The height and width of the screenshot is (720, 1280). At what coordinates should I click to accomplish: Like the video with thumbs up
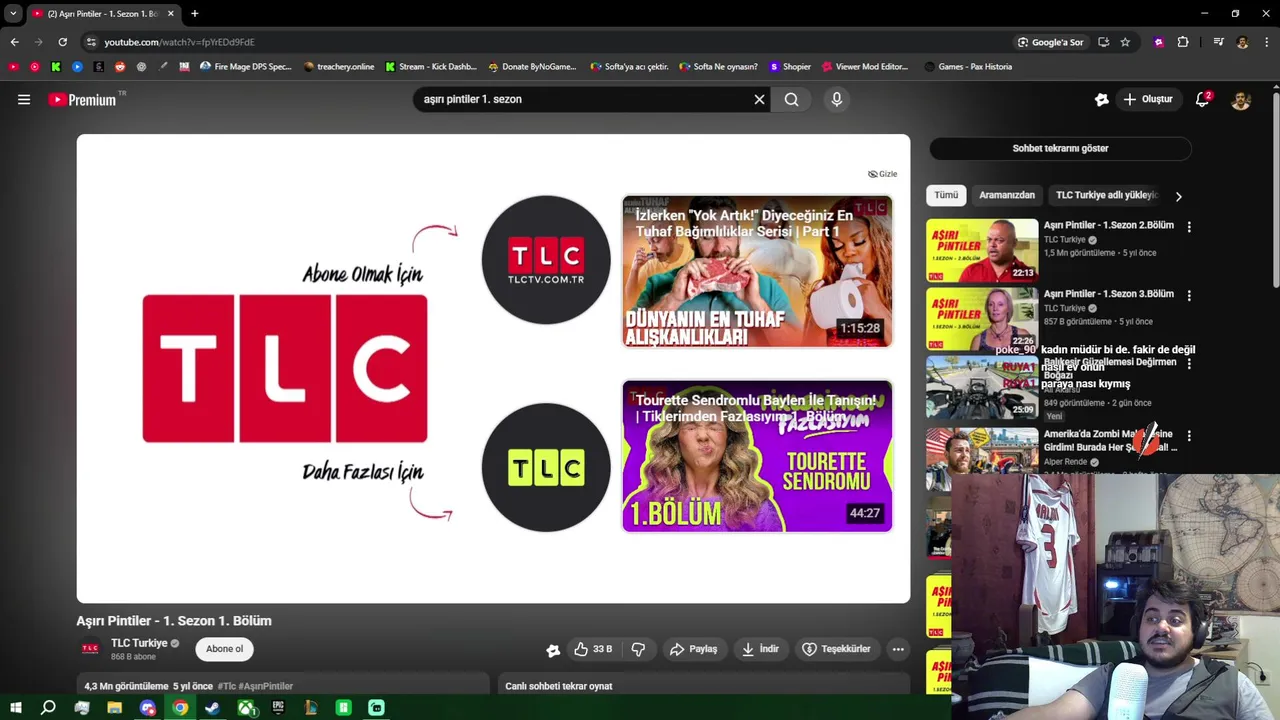click(592, 649)
